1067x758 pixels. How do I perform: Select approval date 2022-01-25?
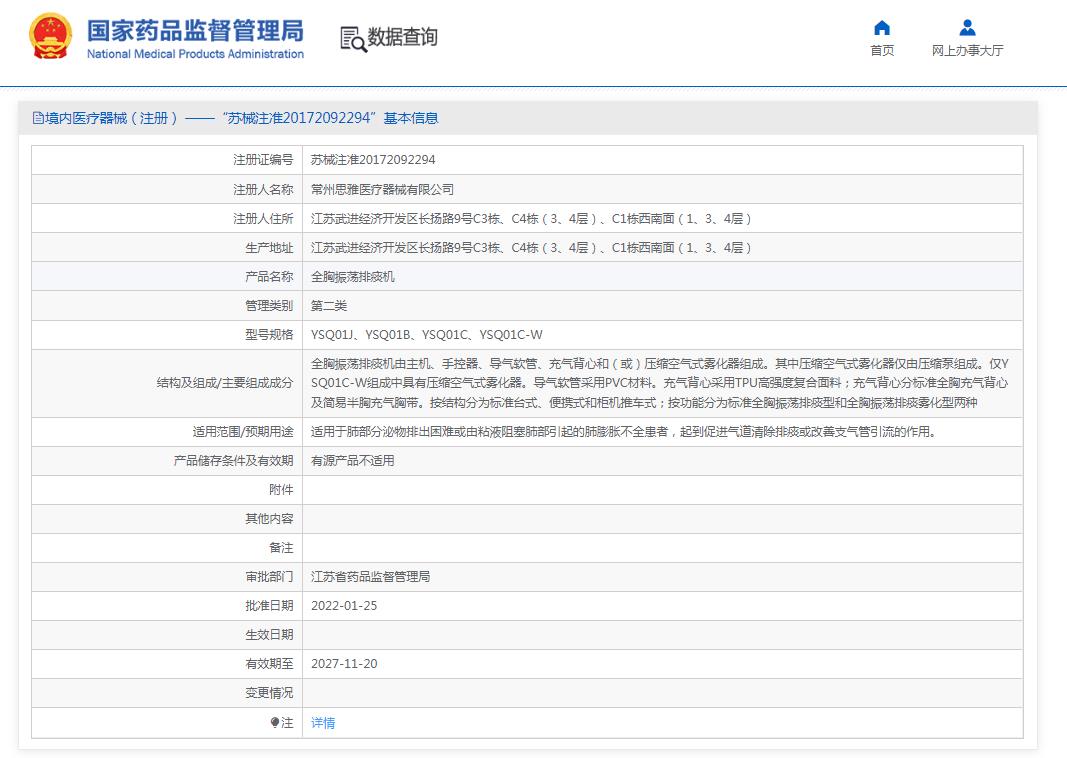click(344, 606)
